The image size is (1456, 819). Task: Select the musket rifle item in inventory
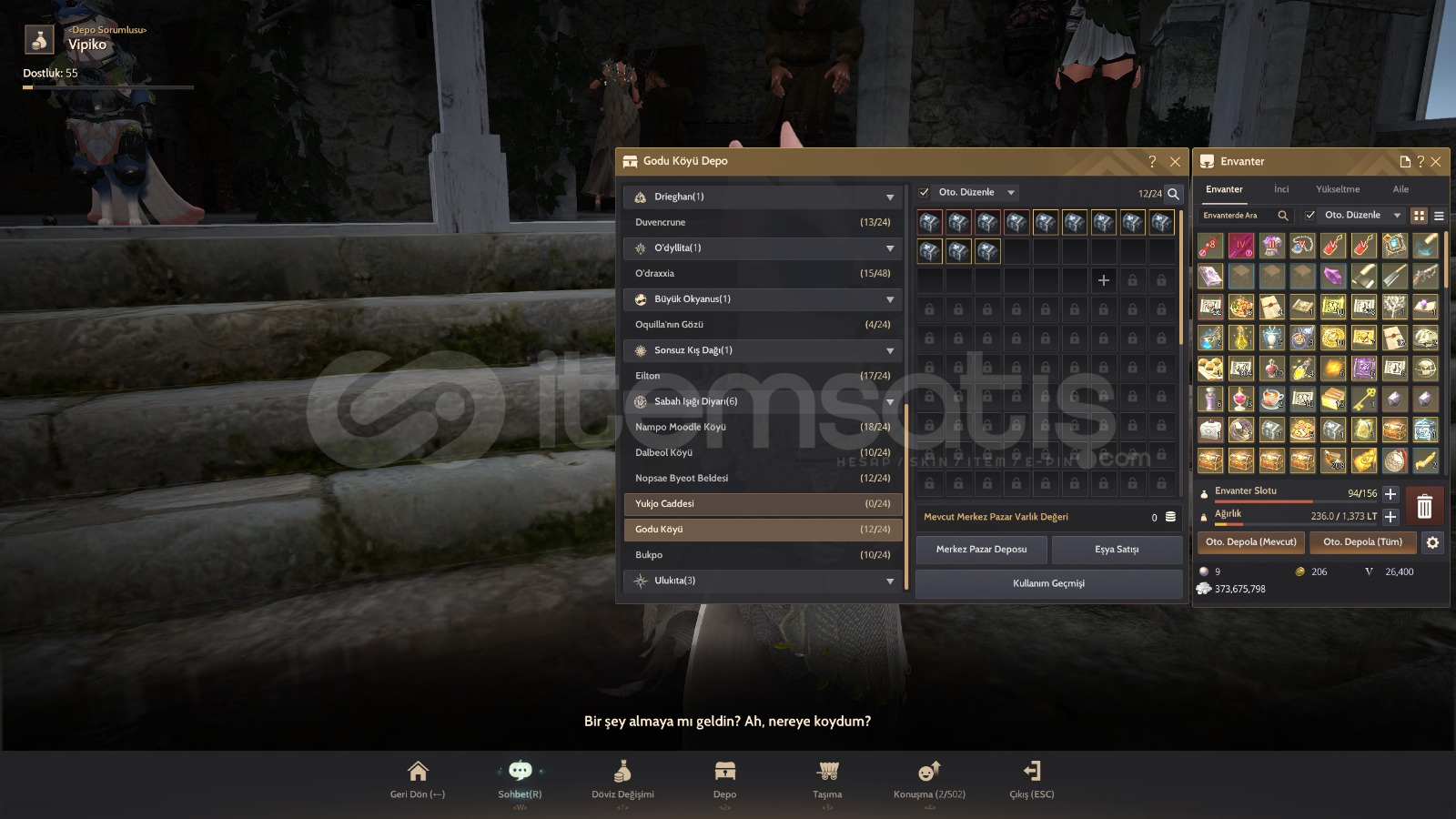pos(1425,276)
